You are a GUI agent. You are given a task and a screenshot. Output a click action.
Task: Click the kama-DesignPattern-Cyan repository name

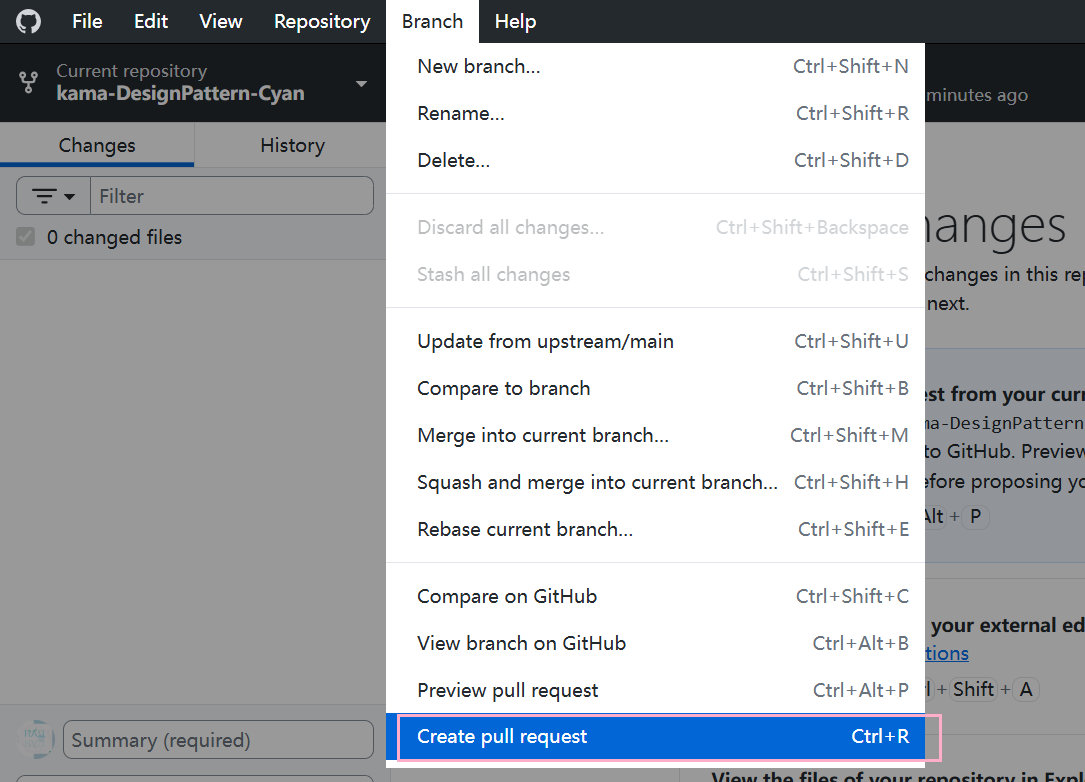pyautogui.click(x=181, y=93)
